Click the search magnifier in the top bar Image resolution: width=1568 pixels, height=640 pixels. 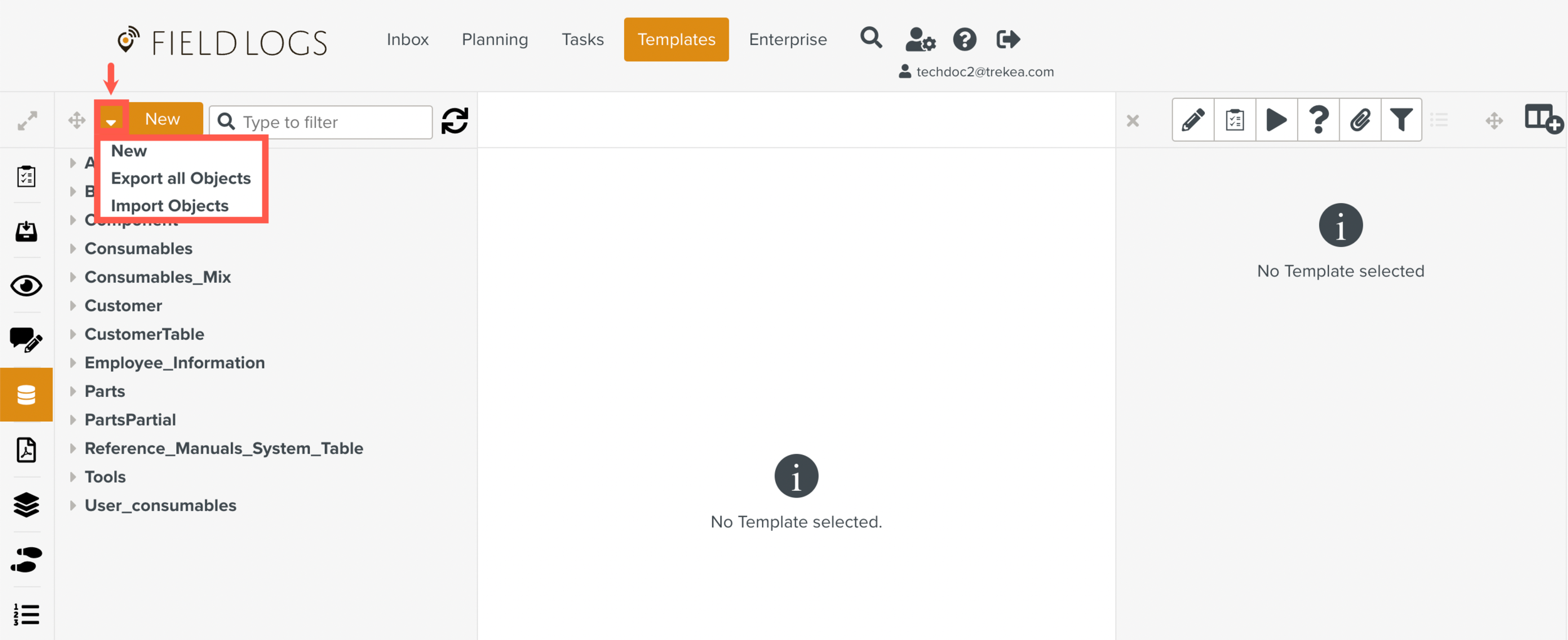(871, 39)
